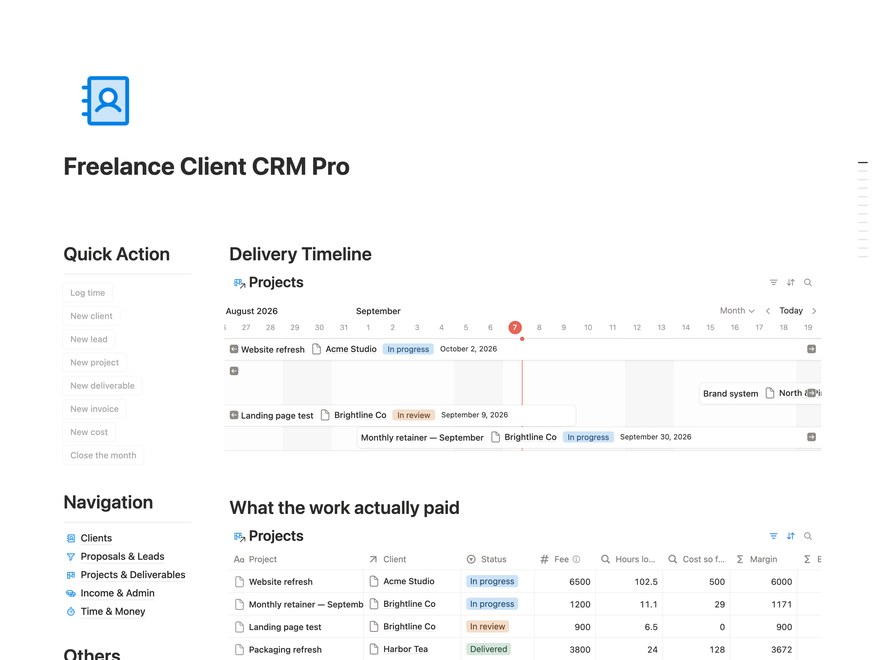Click the Income & Admin icon
Screen dimensions: 880x660
(x=71, y=593)
